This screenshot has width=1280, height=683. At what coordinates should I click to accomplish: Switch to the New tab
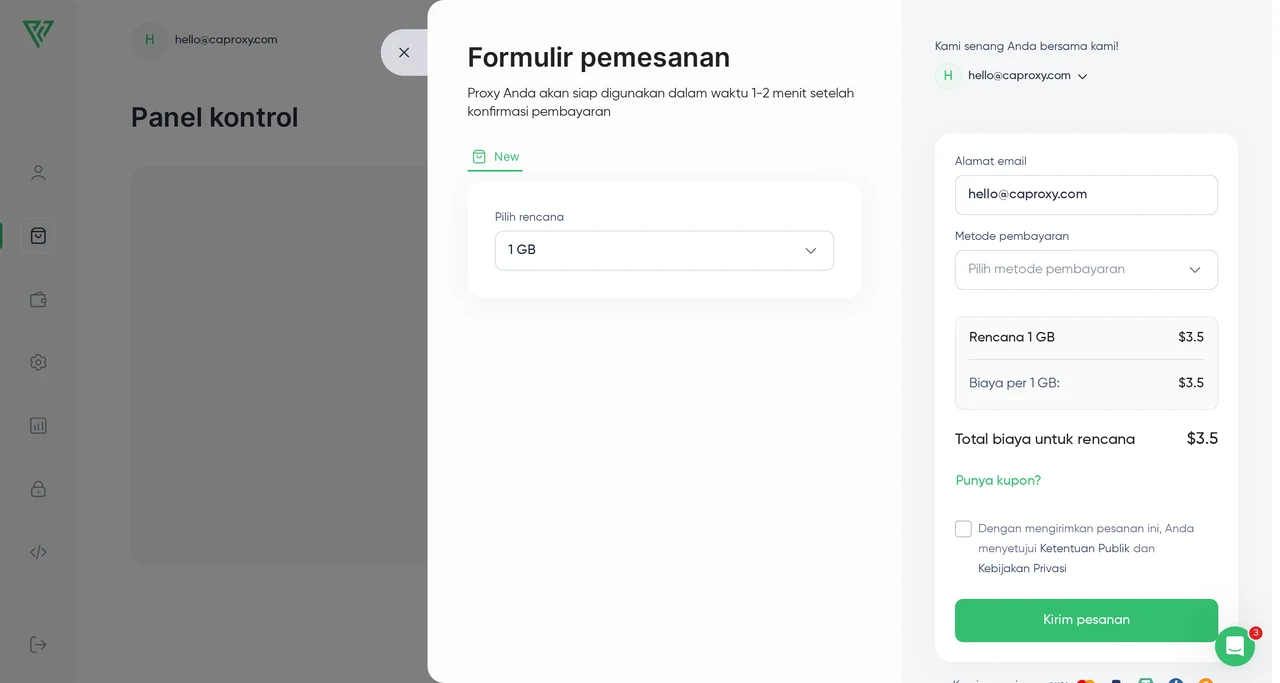(495, 157)
